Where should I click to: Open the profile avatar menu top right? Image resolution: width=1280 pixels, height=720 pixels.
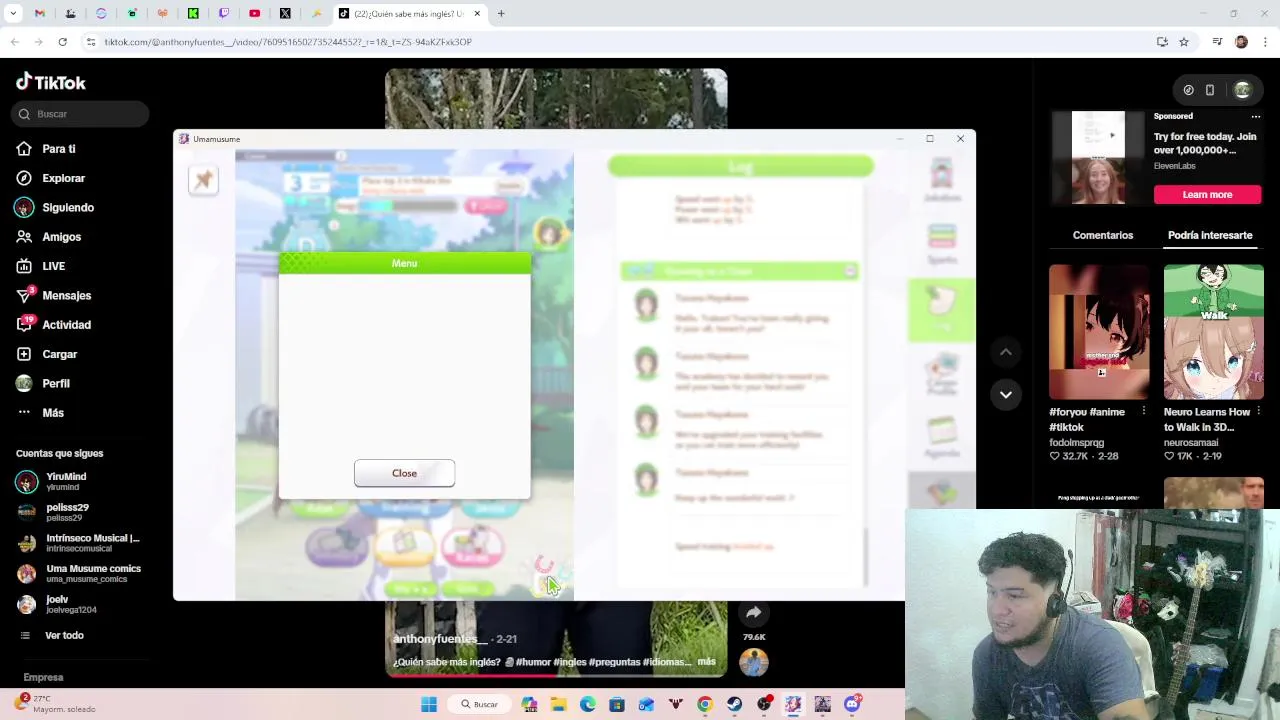click(1242, 90)
